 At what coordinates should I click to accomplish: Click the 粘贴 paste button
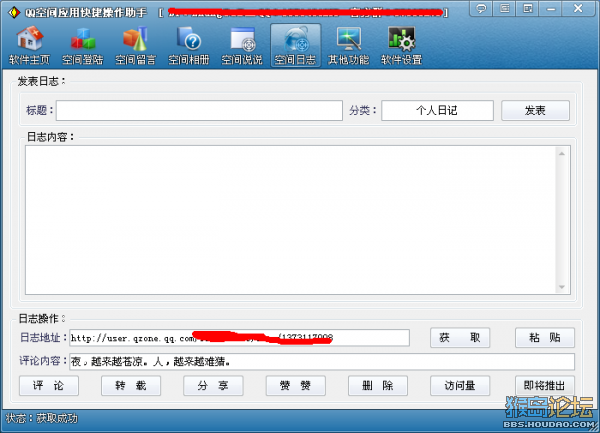pos(545,337)
